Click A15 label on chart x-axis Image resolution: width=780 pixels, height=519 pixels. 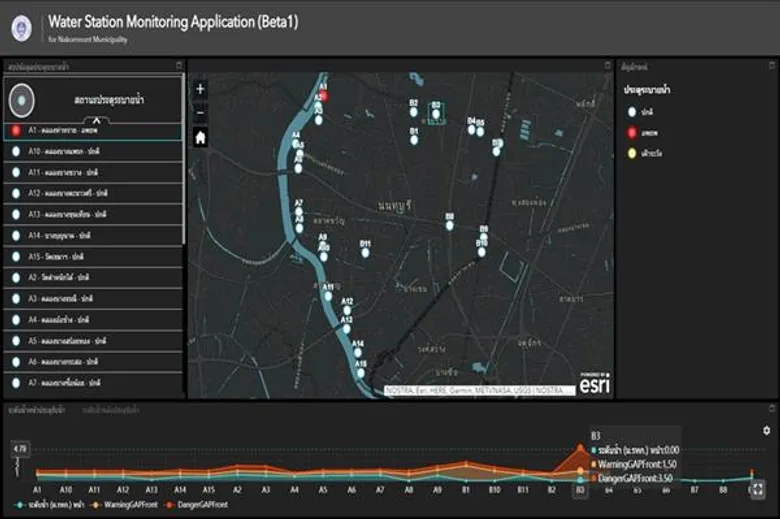tap(208, 490)
